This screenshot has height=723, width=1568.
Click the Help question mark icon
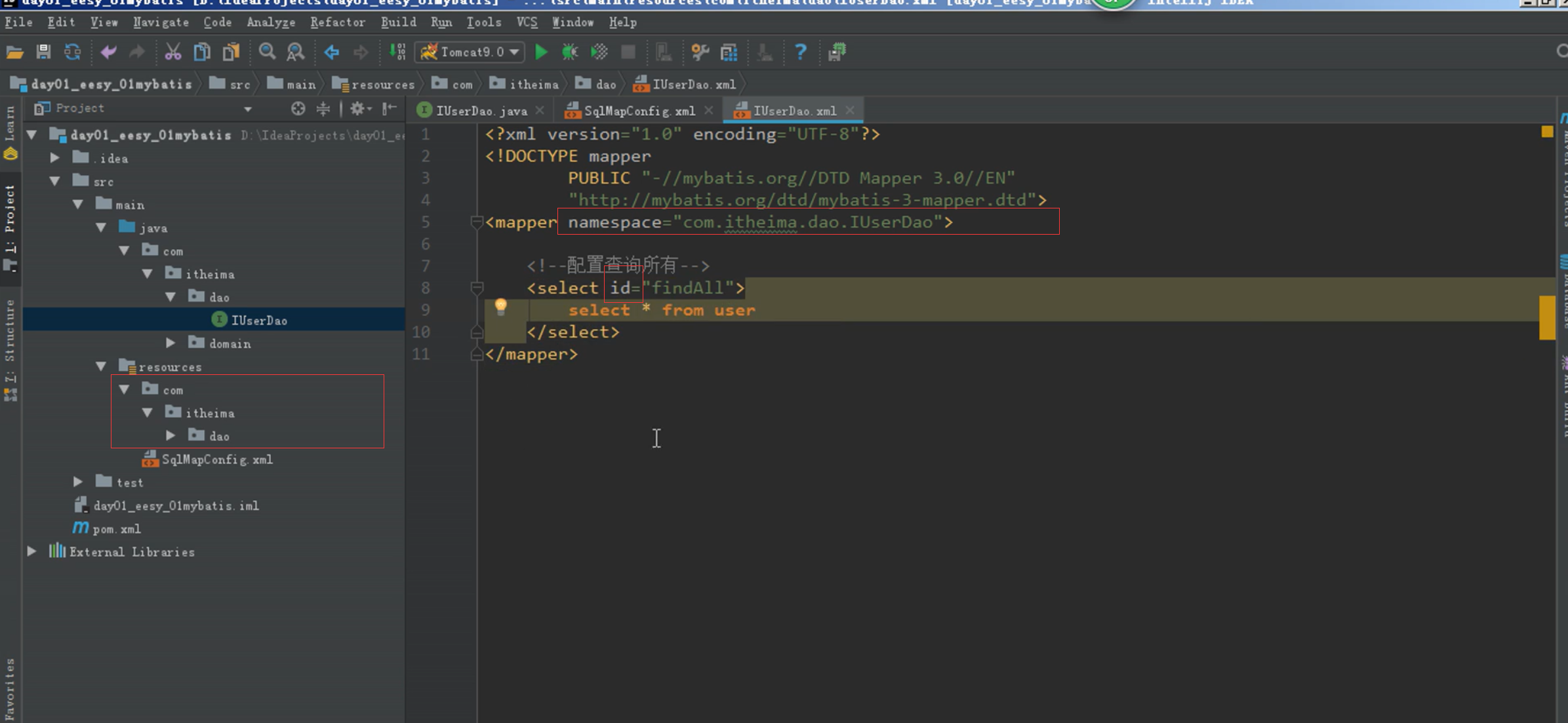point(800,52)
